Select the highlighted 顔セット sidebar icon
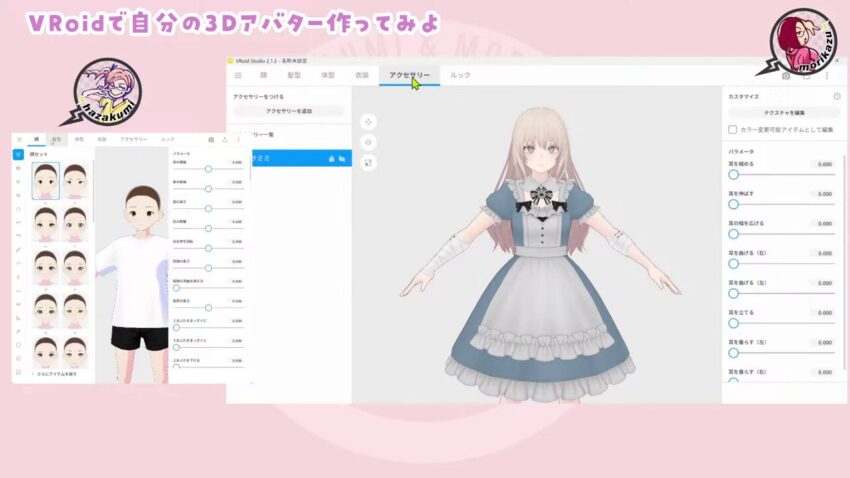Image resolution: width=850 pixels, height=478 pixels. pyautogui.click(x=18, y=154)
